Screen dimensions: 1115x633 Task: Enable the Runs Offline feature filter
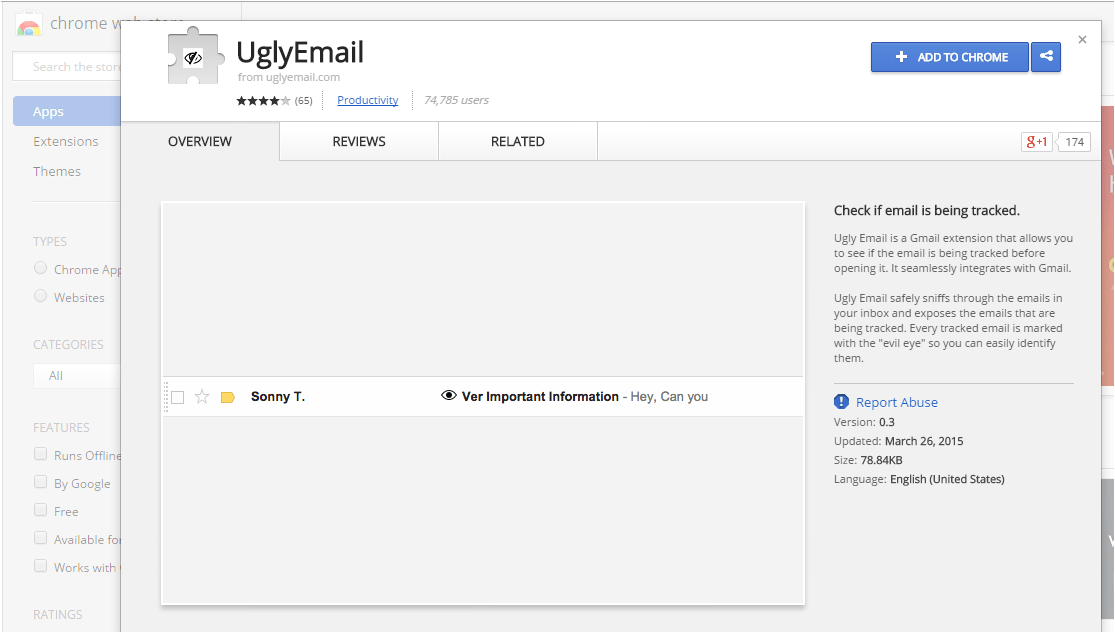[x=41, y=454]
